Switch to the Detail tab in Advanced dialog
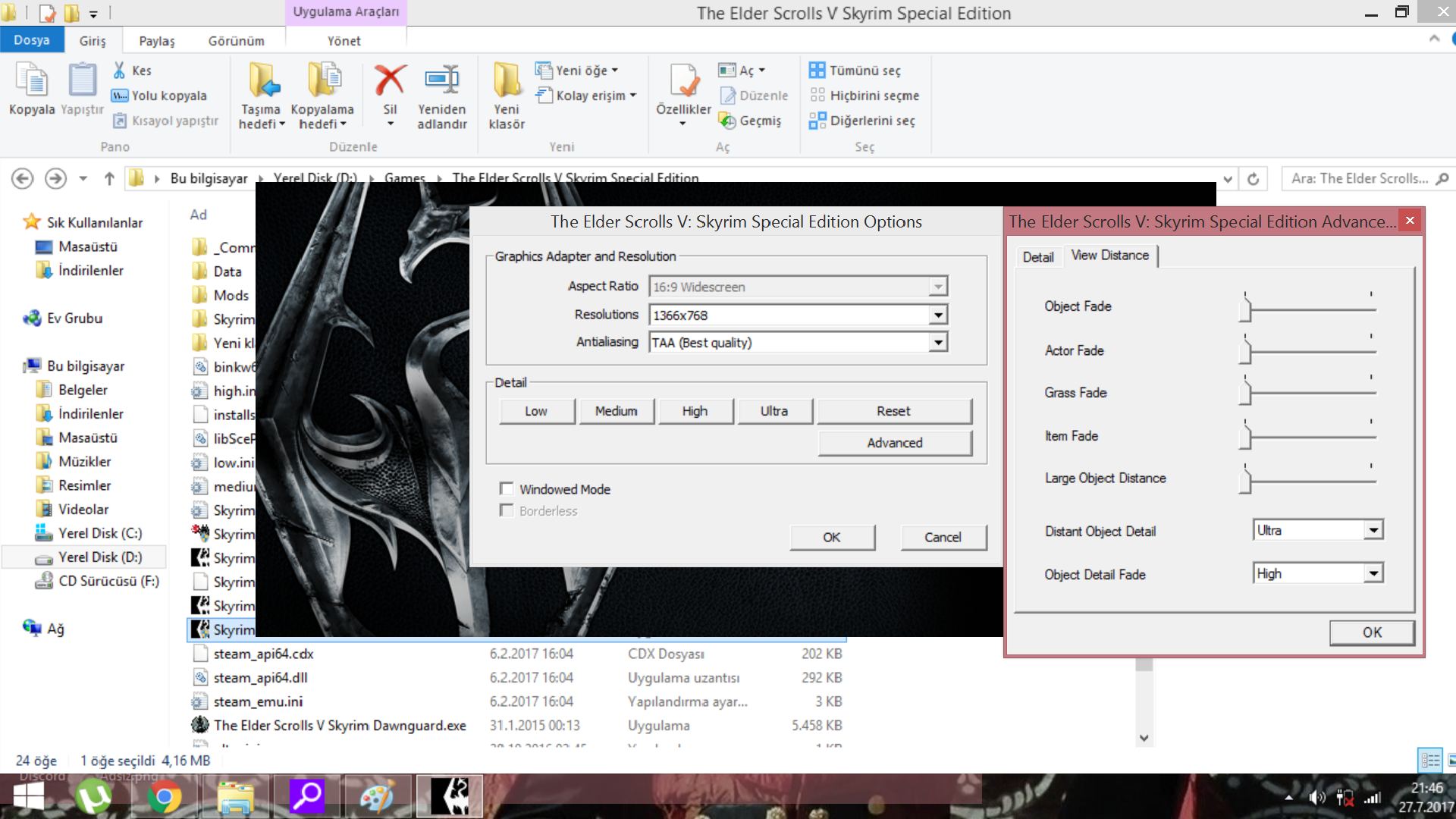Viewport: 1456px width, 819px height. click(x=1037, y=257)
